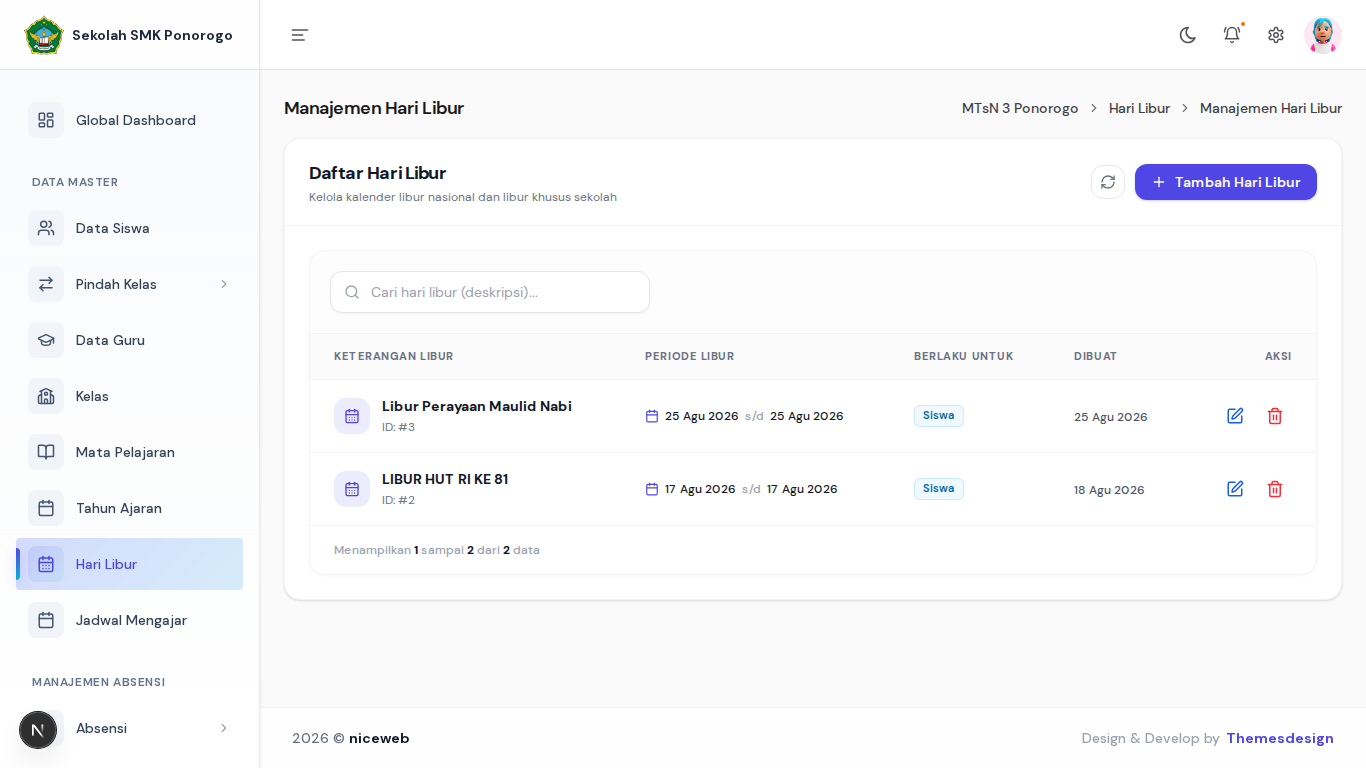Select Hari Libur sidebar item
The image size is (1366, 768).
pos(130,564)
